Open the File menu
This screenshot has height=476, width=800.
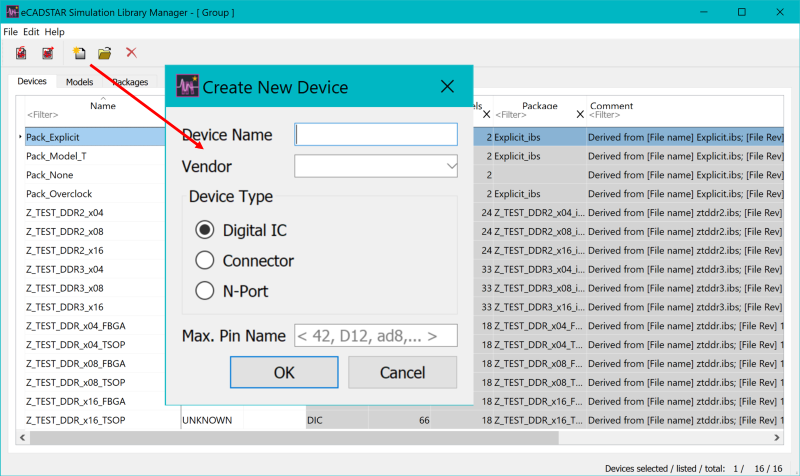[10, 32]
